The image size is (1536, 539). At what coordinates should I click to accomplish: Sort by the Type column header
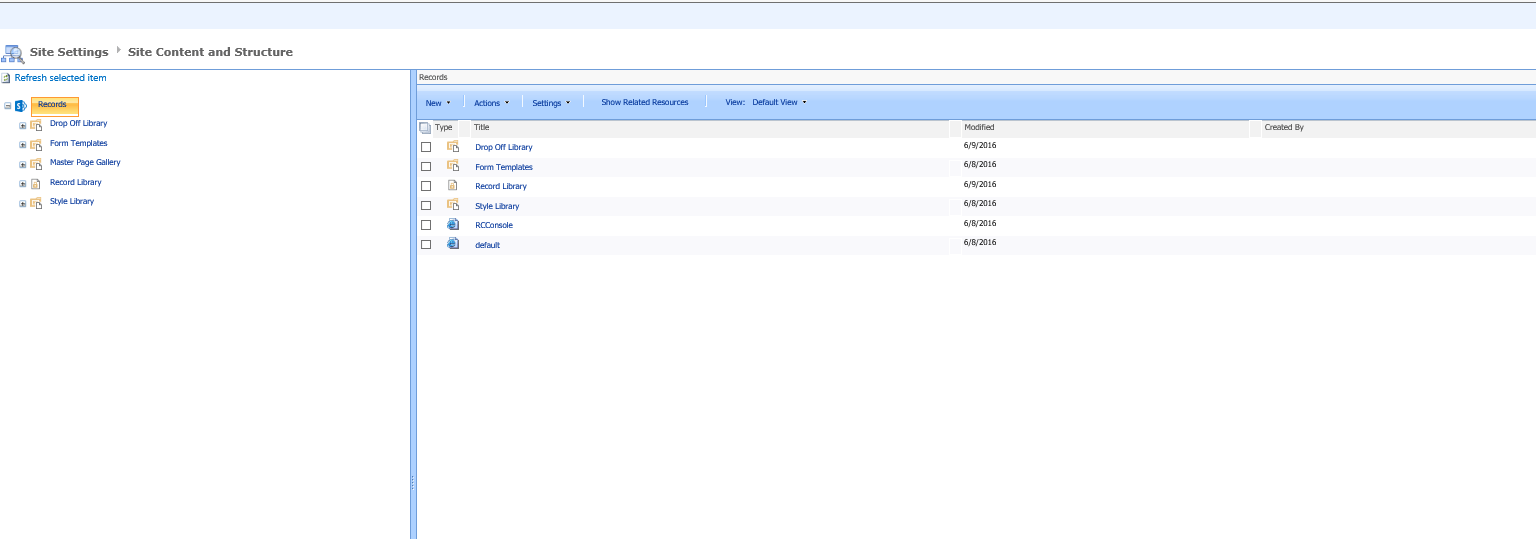tap(443, 128)
